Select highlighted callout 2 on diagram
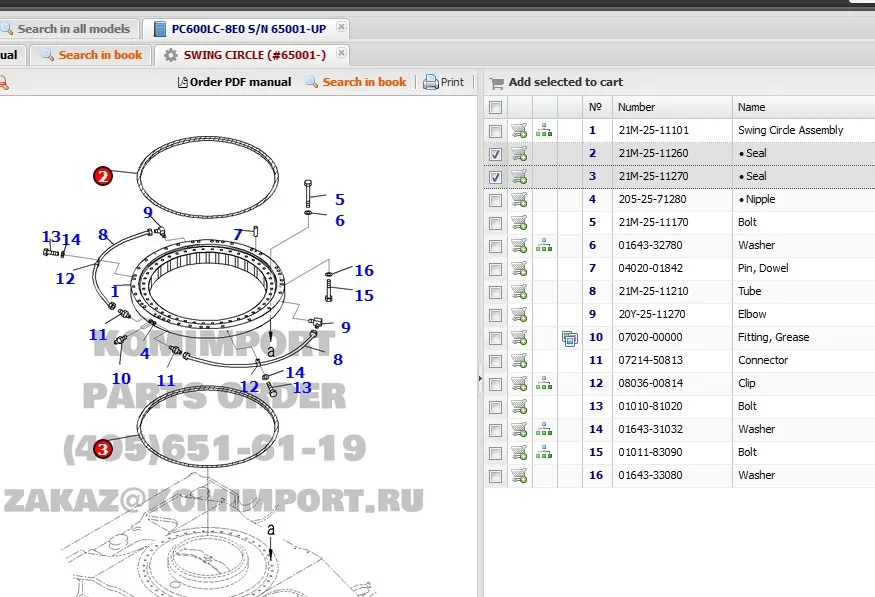875x597 pixels. 103,176
